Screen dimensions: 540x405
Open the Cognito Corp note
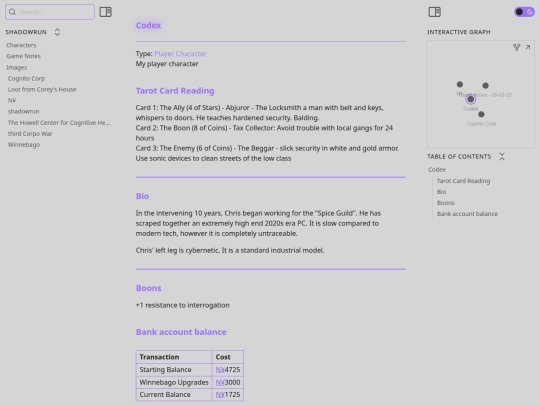coord(26,79)
